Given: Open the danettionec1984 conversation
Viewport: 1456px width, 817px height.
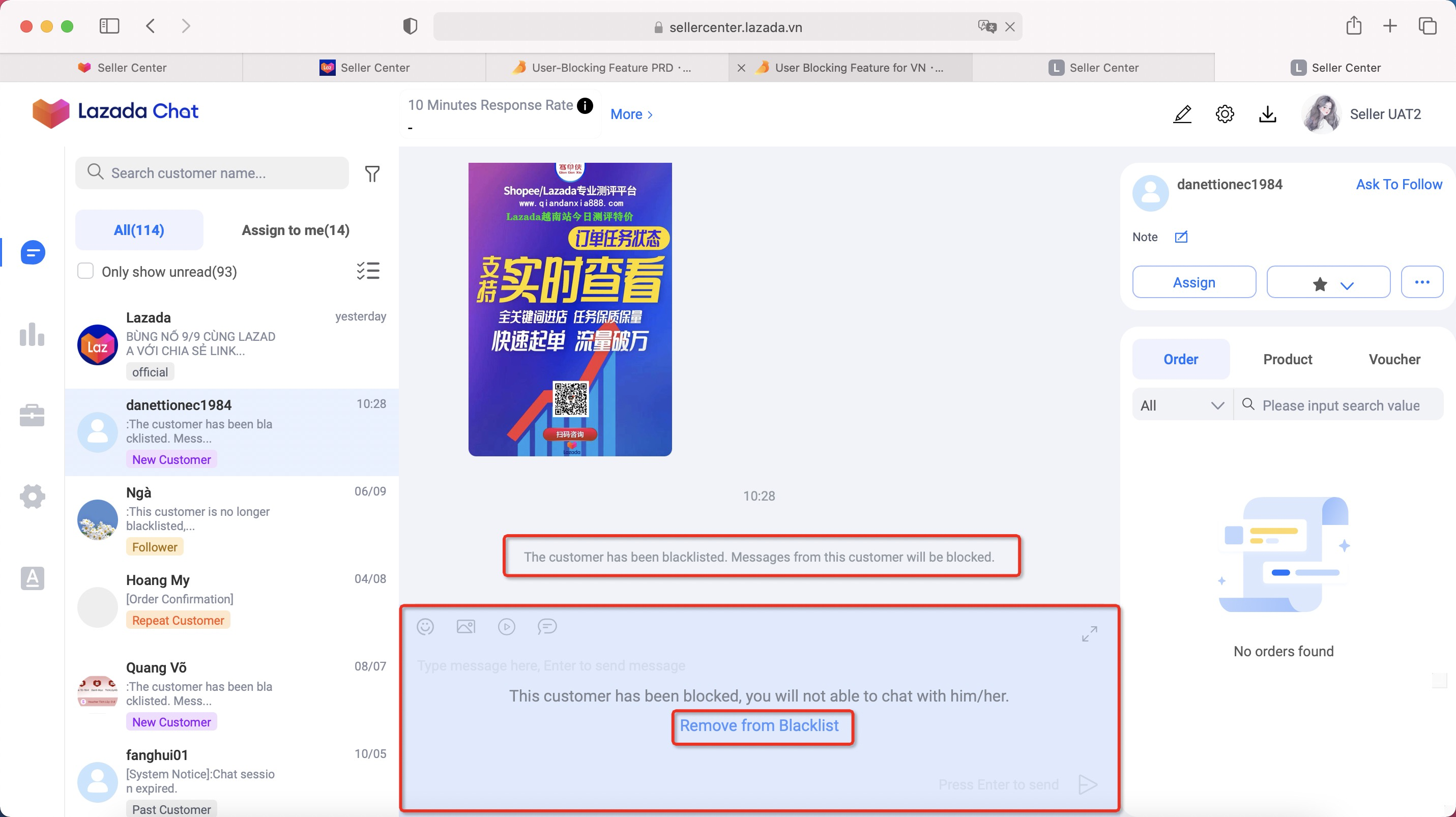Looking at the screenshot, I should [232, 432].
